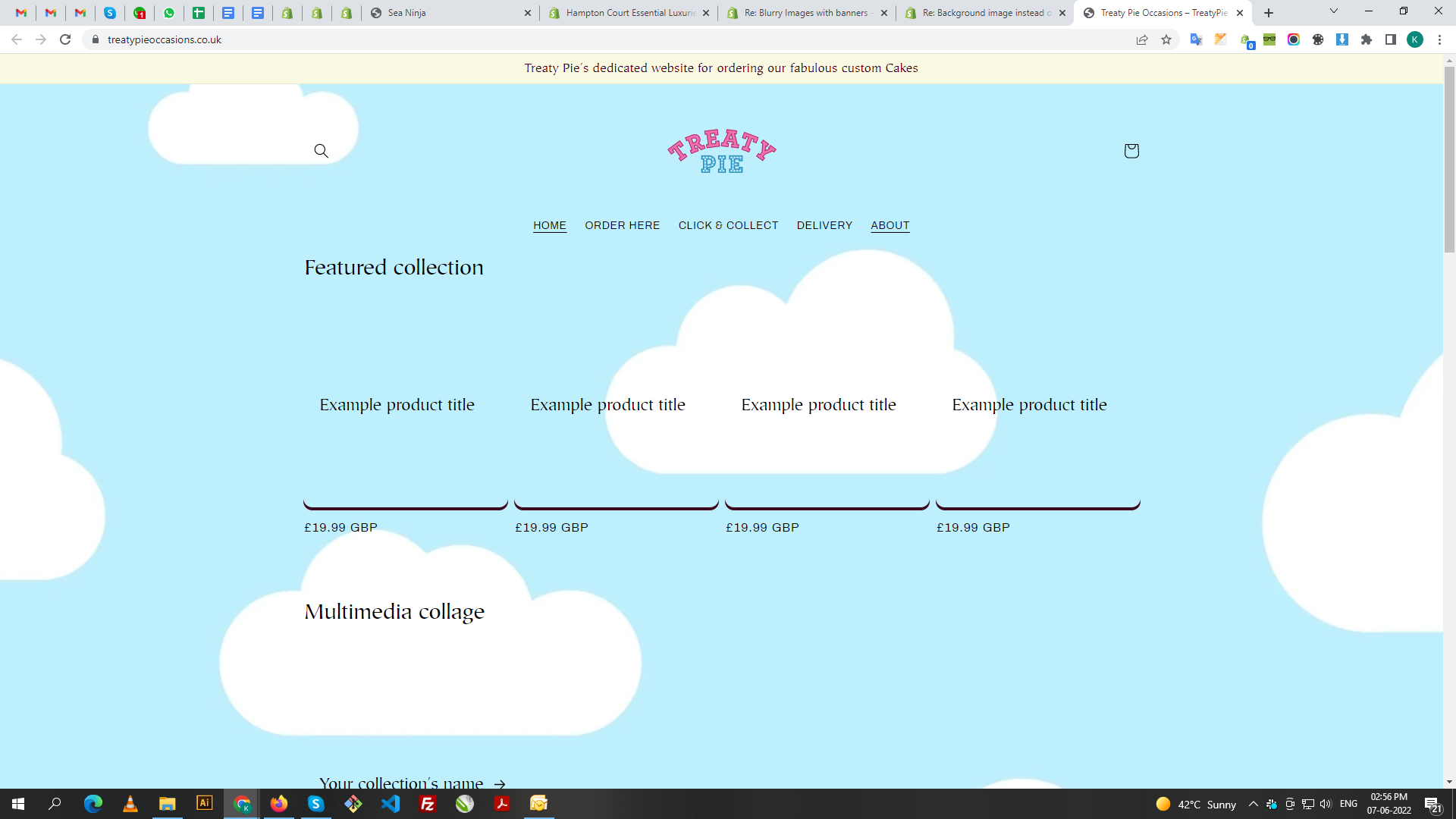Image resolution: width=1456 pixels, height=819 pixels.
Task: Show hidden system tray icons
Action: pos(1253,804)
